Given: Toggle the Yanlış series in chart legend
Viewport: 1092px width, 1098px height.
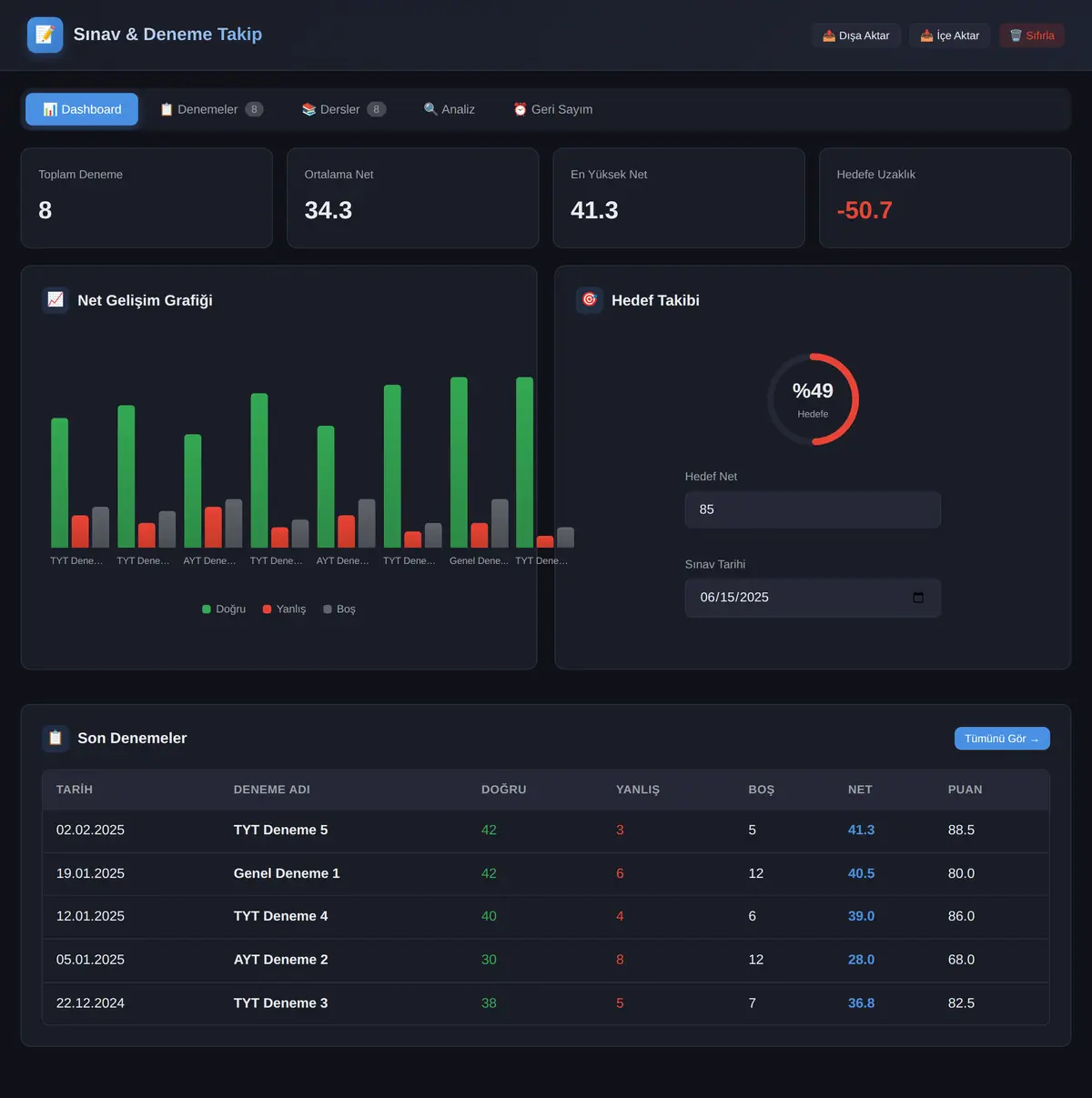Looking at the screenshot, I should (x=285, y=609).
